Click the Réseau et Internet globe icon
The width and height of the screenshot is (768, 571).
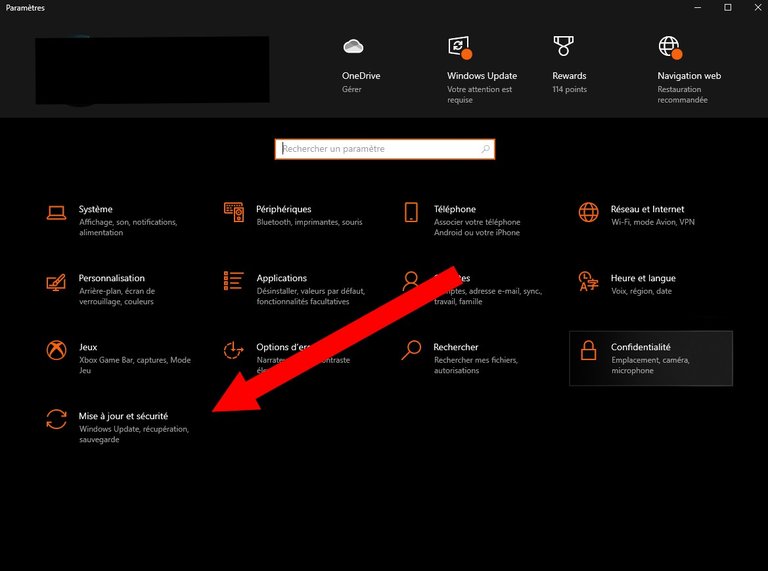pos(588,213)
